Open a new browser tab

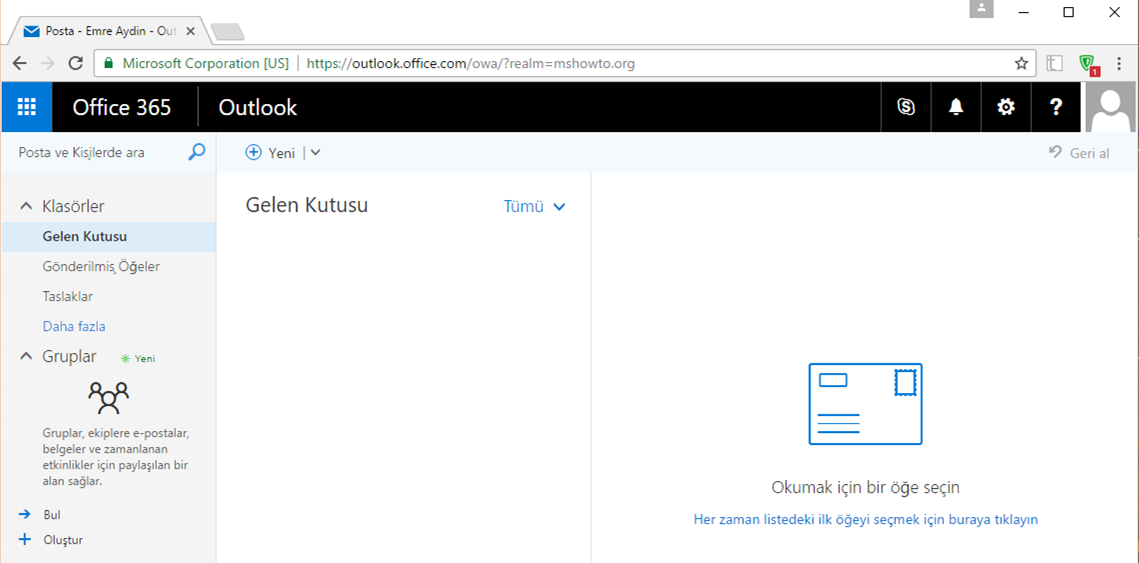click(x=227, y=31)
